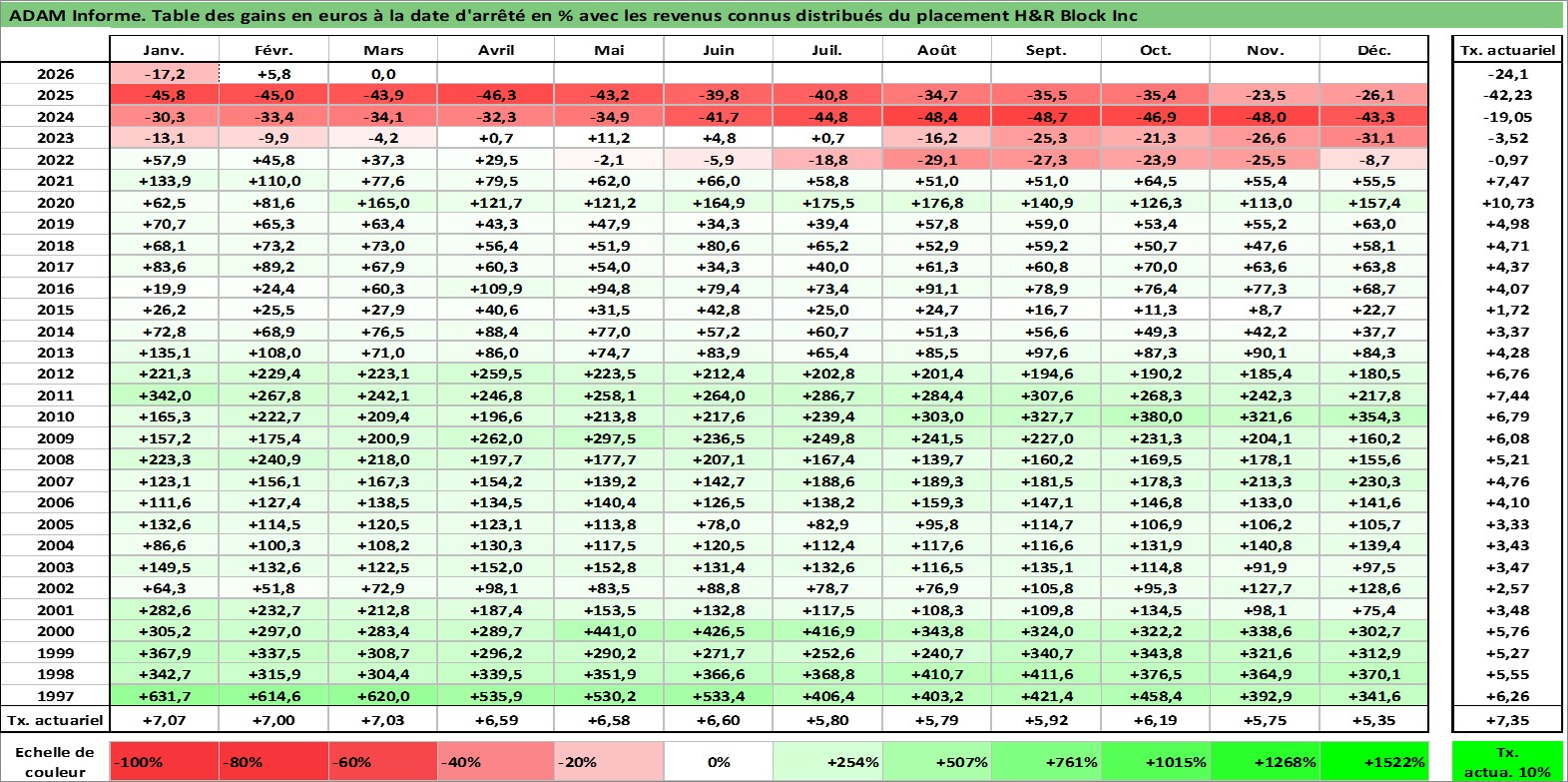Click cell +297,5 in row 2009
1568x782 pixels.
pos(609,438)
